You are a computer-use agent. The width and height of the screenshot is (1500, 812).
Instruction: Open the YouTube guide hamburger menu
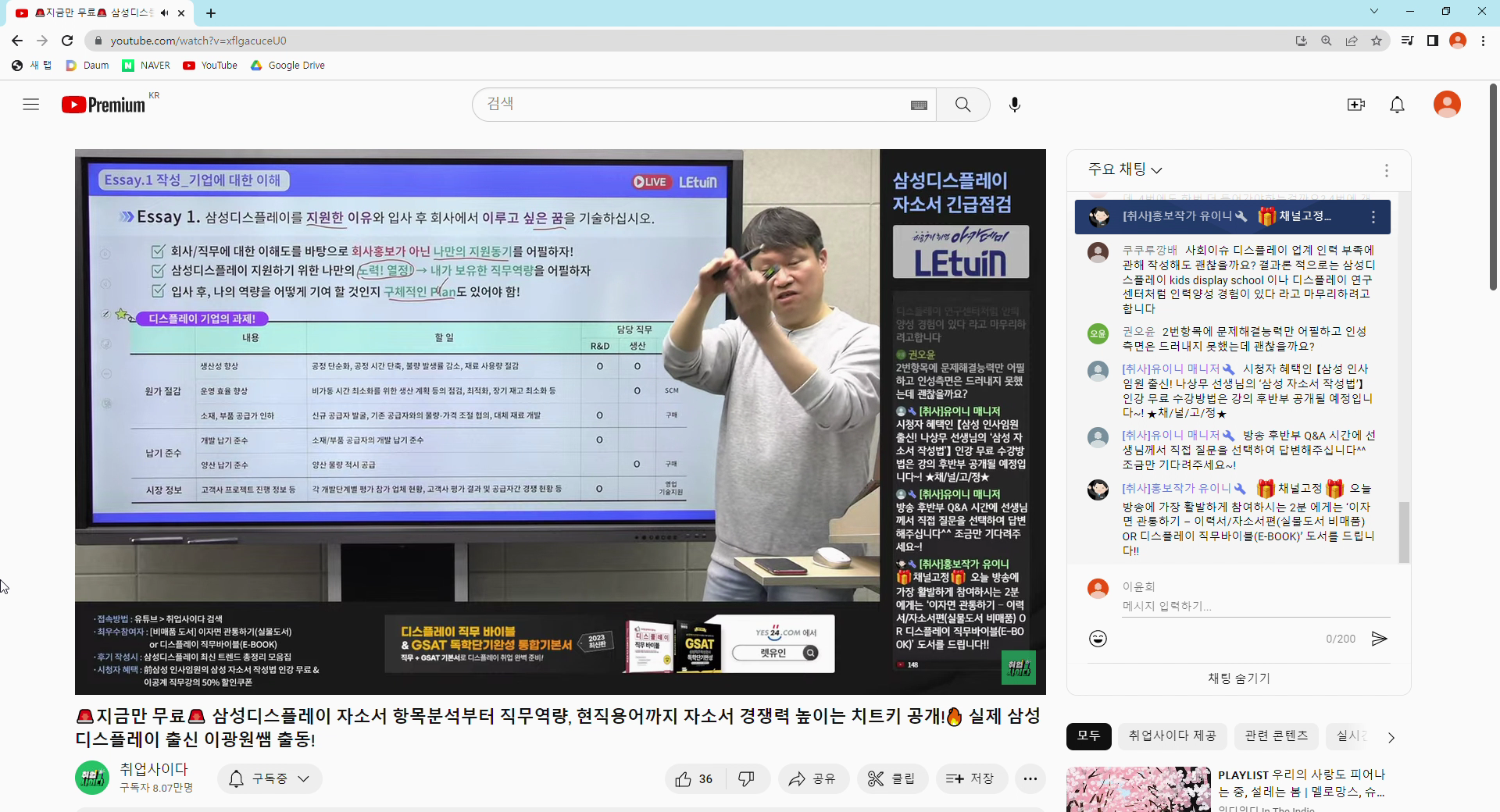(x=31, y=105)
